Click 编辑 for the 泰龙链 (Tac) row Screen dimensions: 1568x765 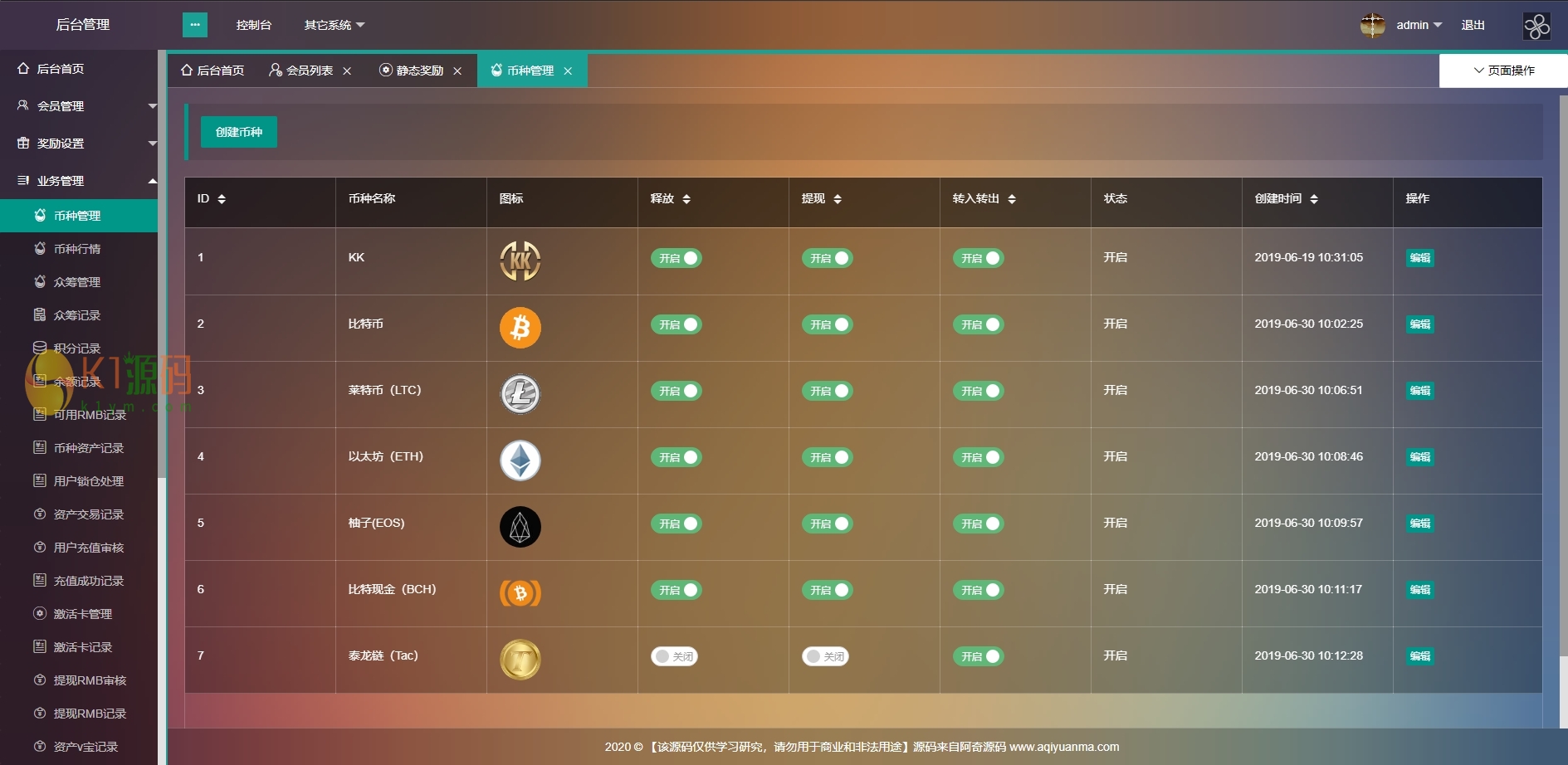pos(1420,656)
